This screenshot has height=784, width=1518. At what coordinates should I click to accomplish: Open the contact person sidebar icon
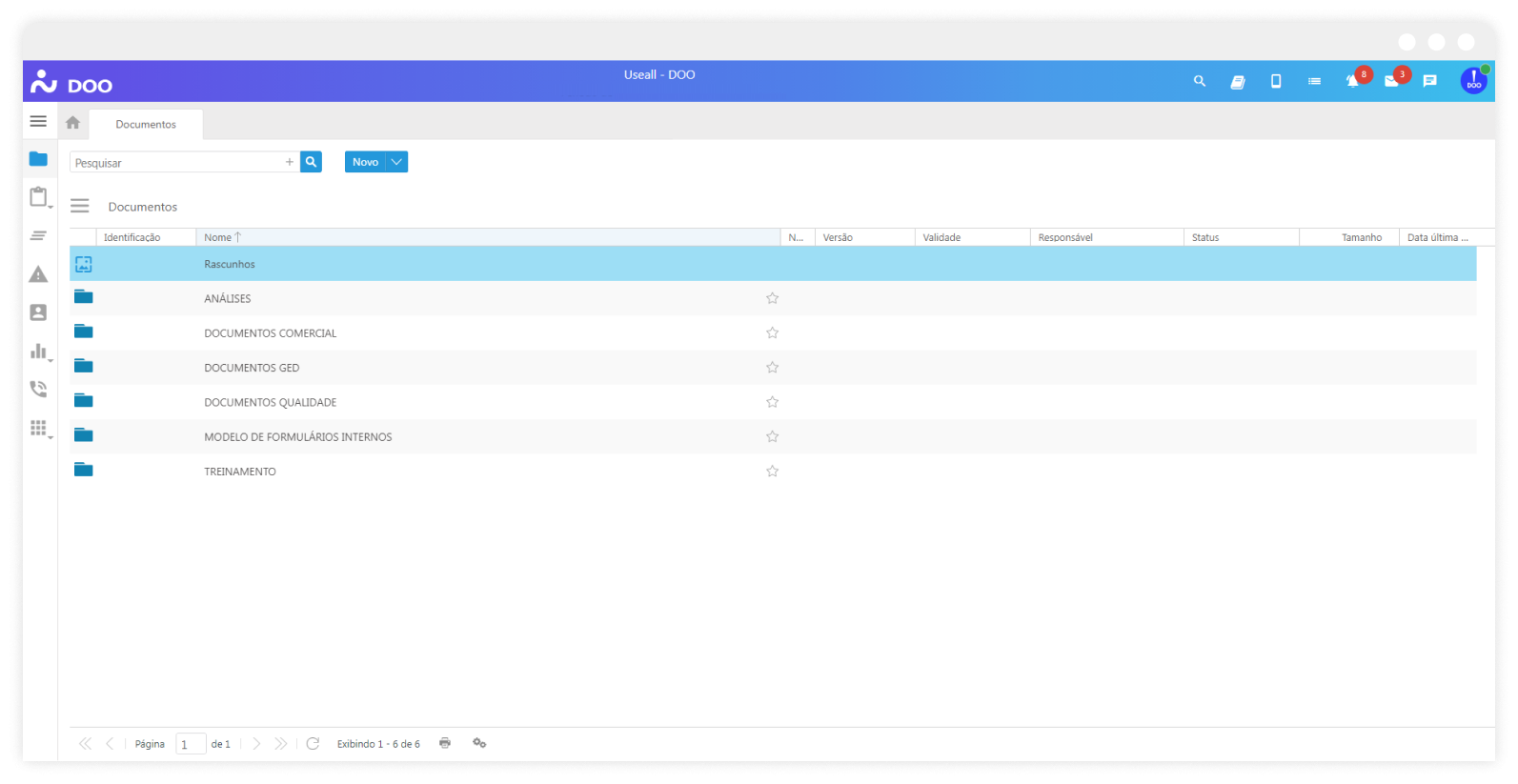click(x=38, y=312)
